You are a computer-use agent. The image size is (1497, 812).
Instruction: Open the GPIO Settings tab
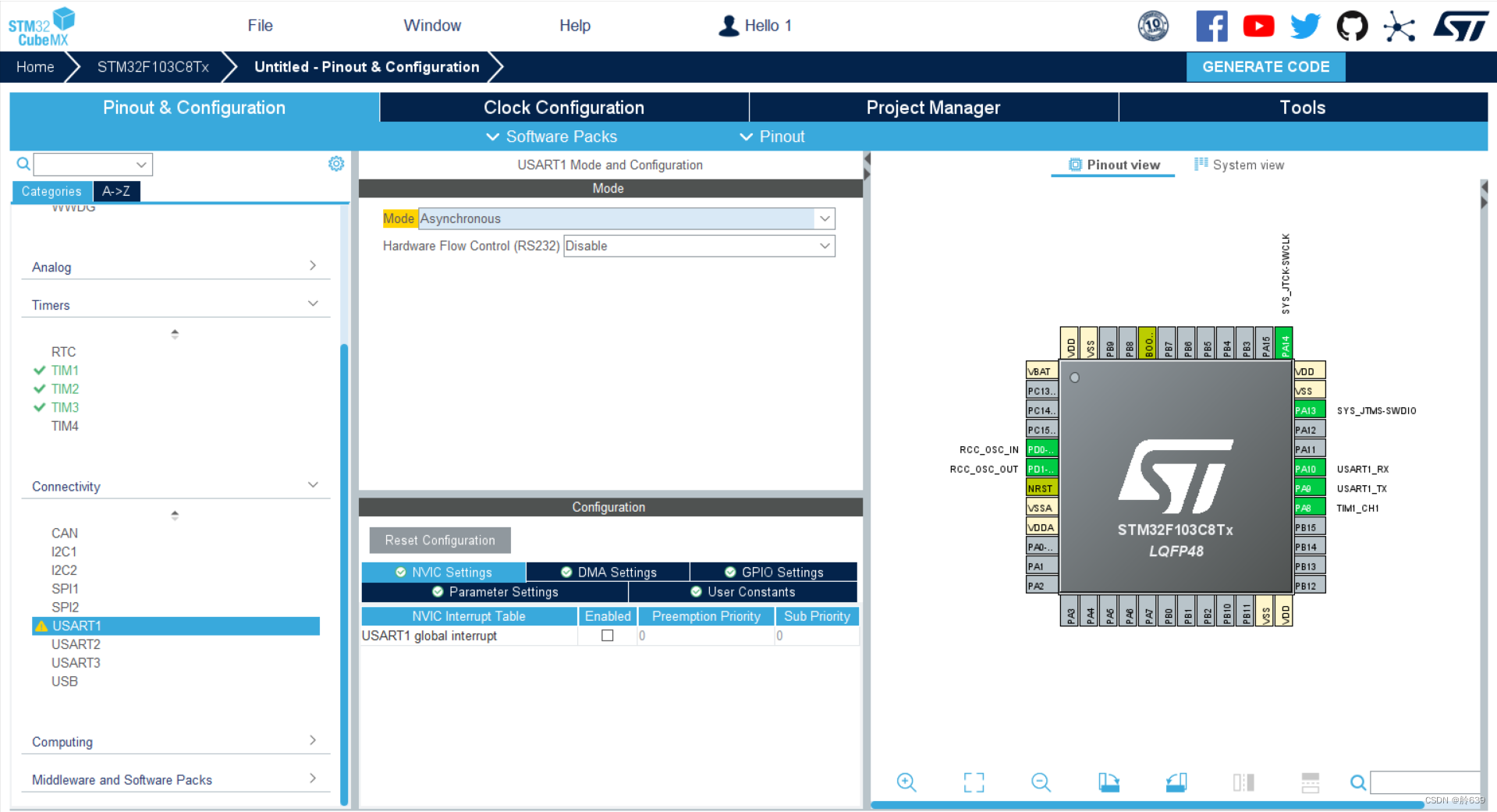[774, 573]
